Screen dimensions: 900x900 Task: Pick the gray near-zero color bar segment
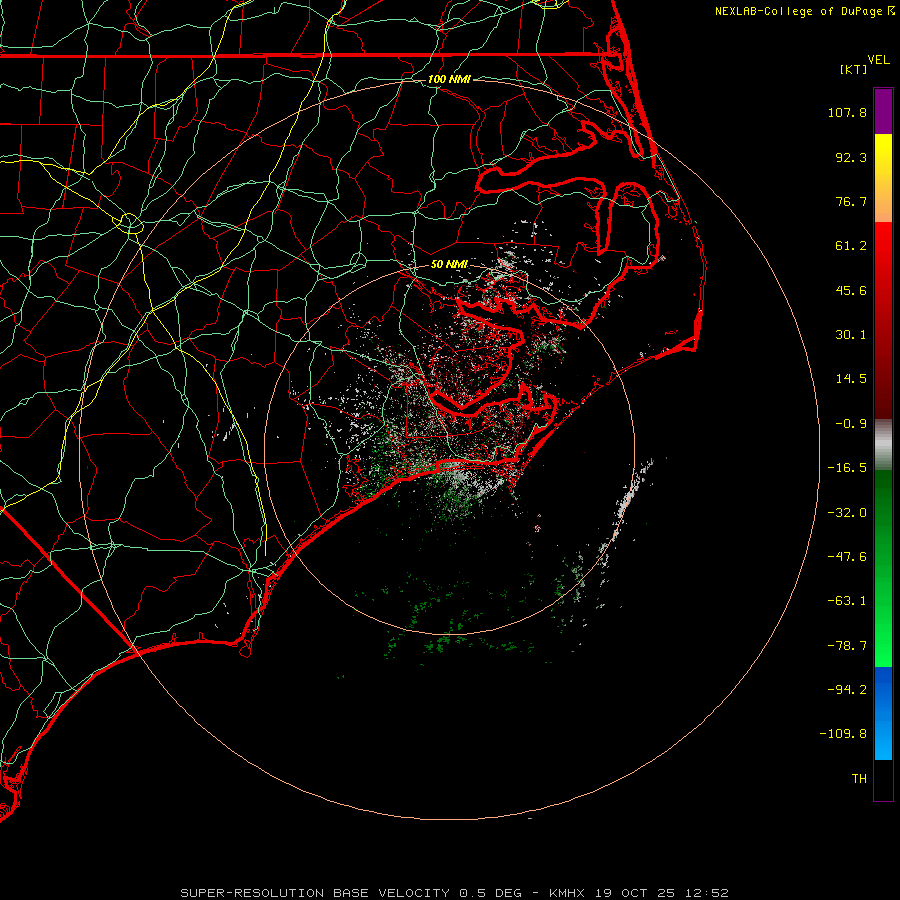[x=883, y=443]
